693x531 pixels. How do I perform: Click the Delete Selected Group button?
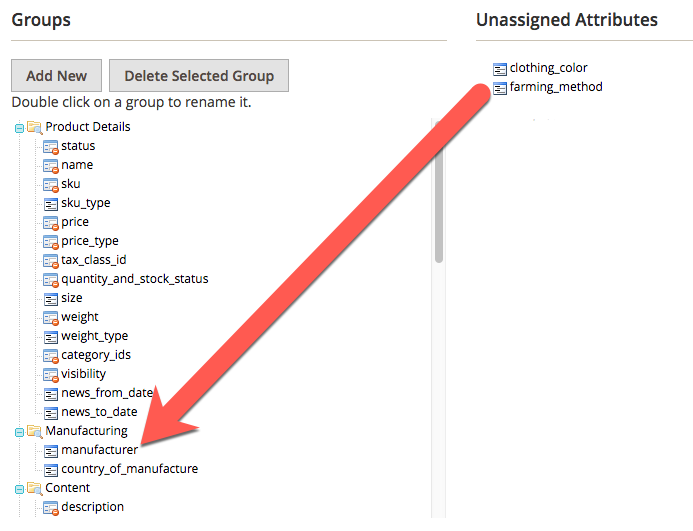click(x=199, y=76)
